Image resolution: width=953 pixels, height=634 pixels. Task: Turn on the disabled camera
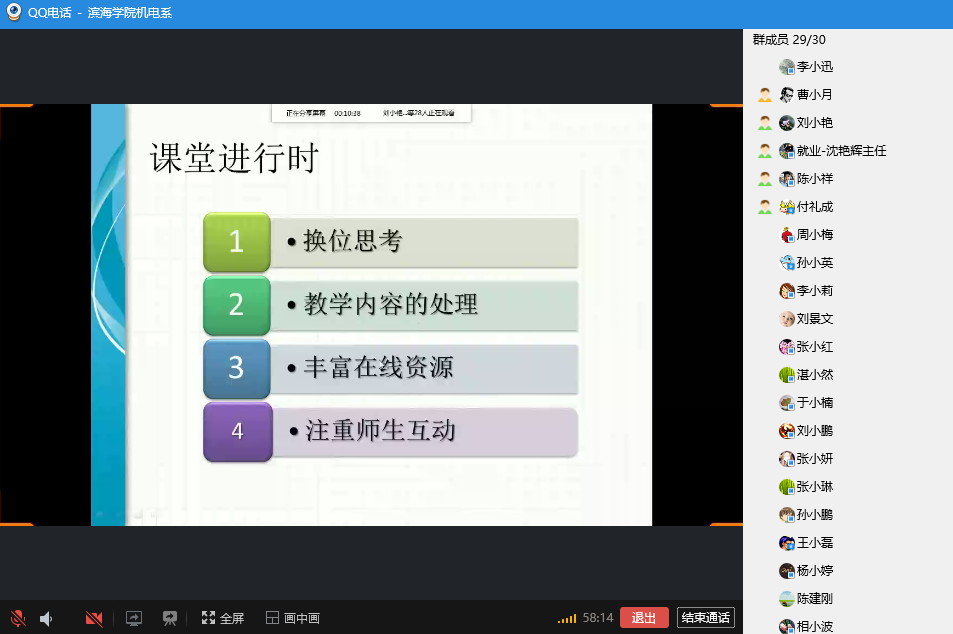94,619
